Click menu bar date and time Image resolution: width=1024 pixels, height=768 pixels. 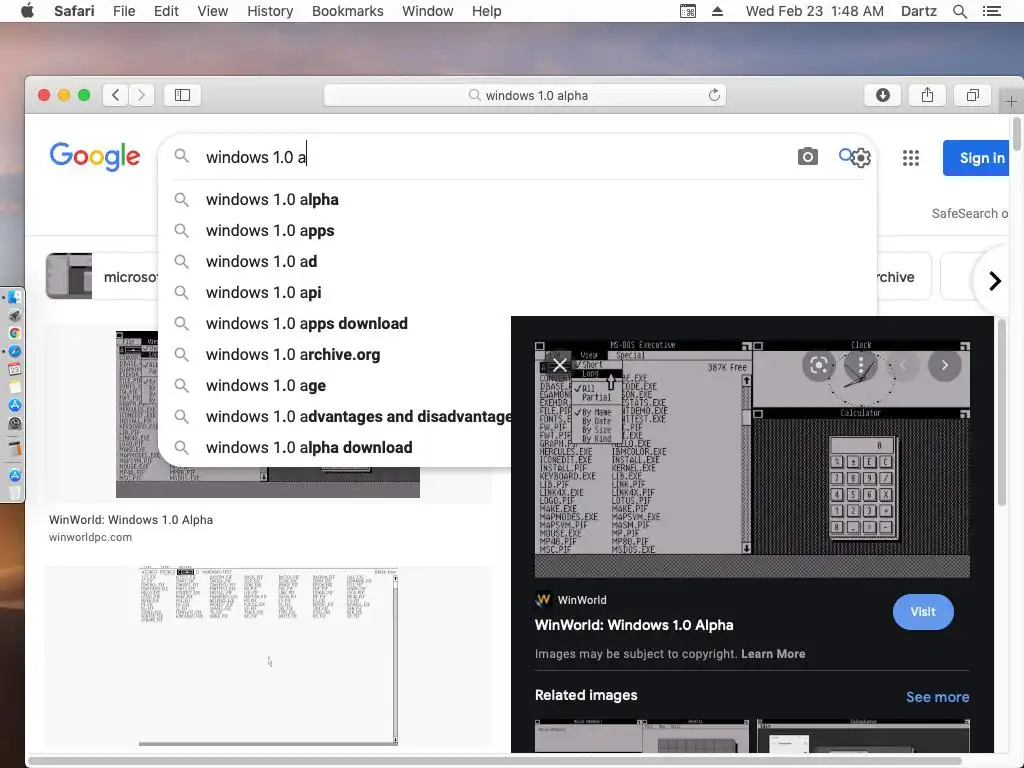tap(814, 11)
